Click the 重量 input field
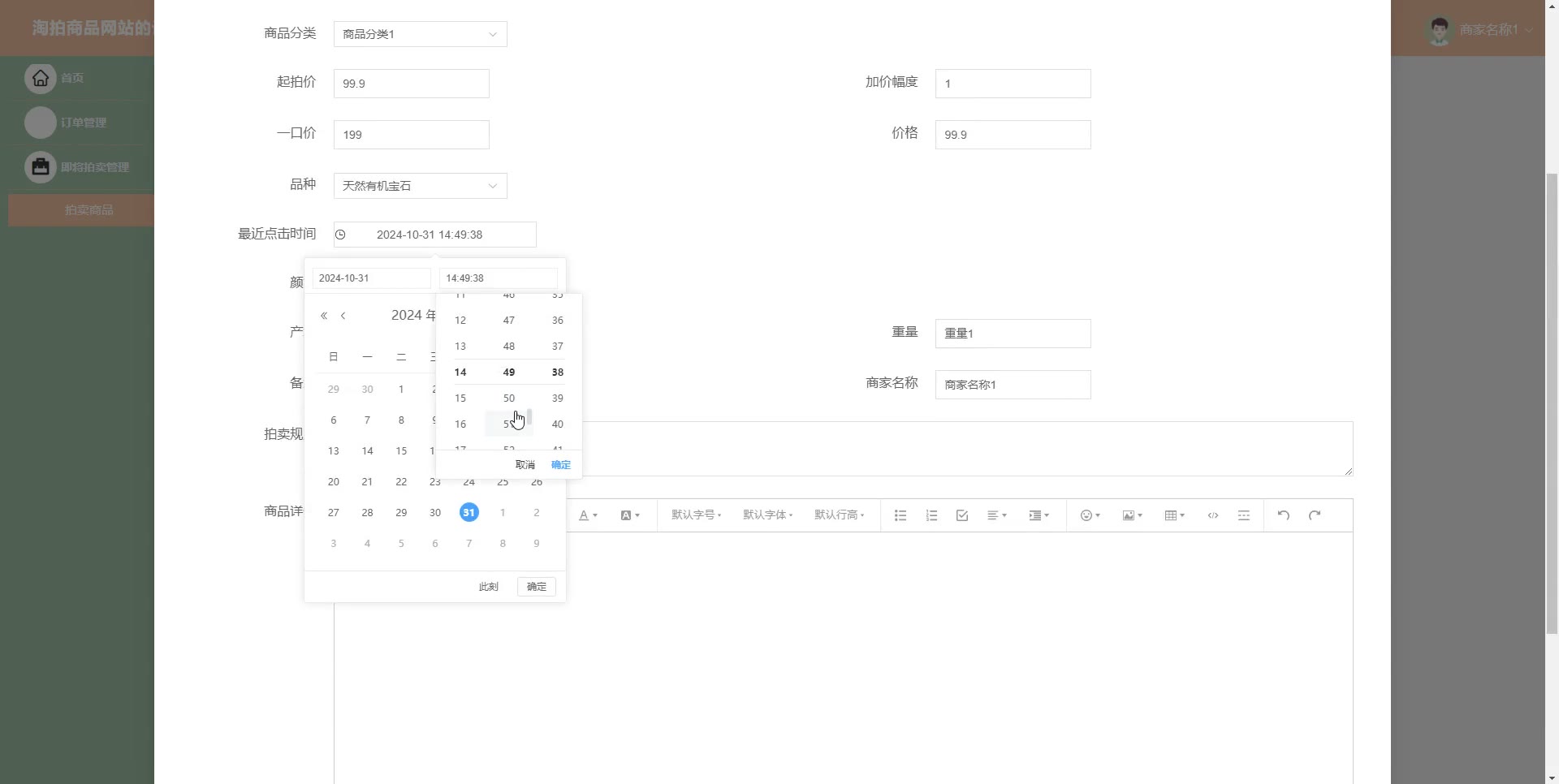 pos(1013,334)
